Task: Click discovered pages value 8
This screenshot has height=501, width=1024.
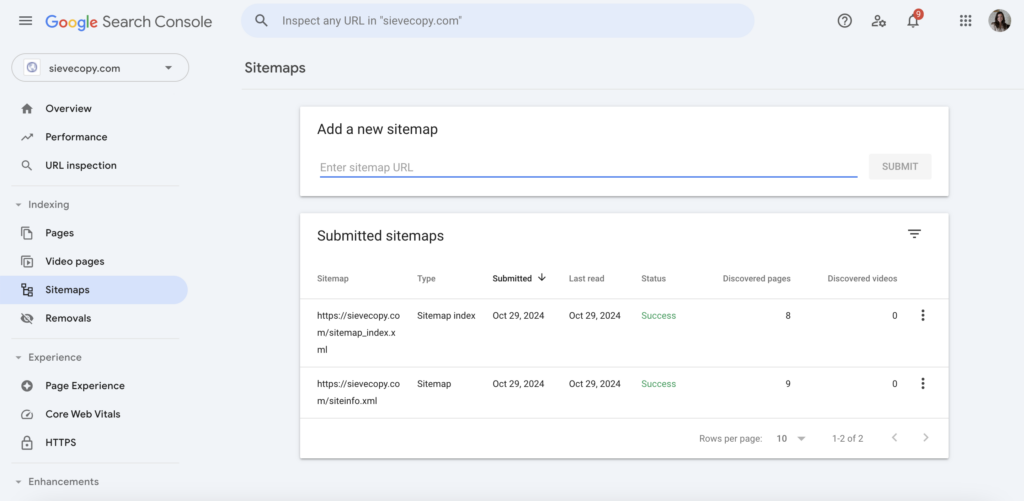Action: pyautogui.click(x=788, y=315)
